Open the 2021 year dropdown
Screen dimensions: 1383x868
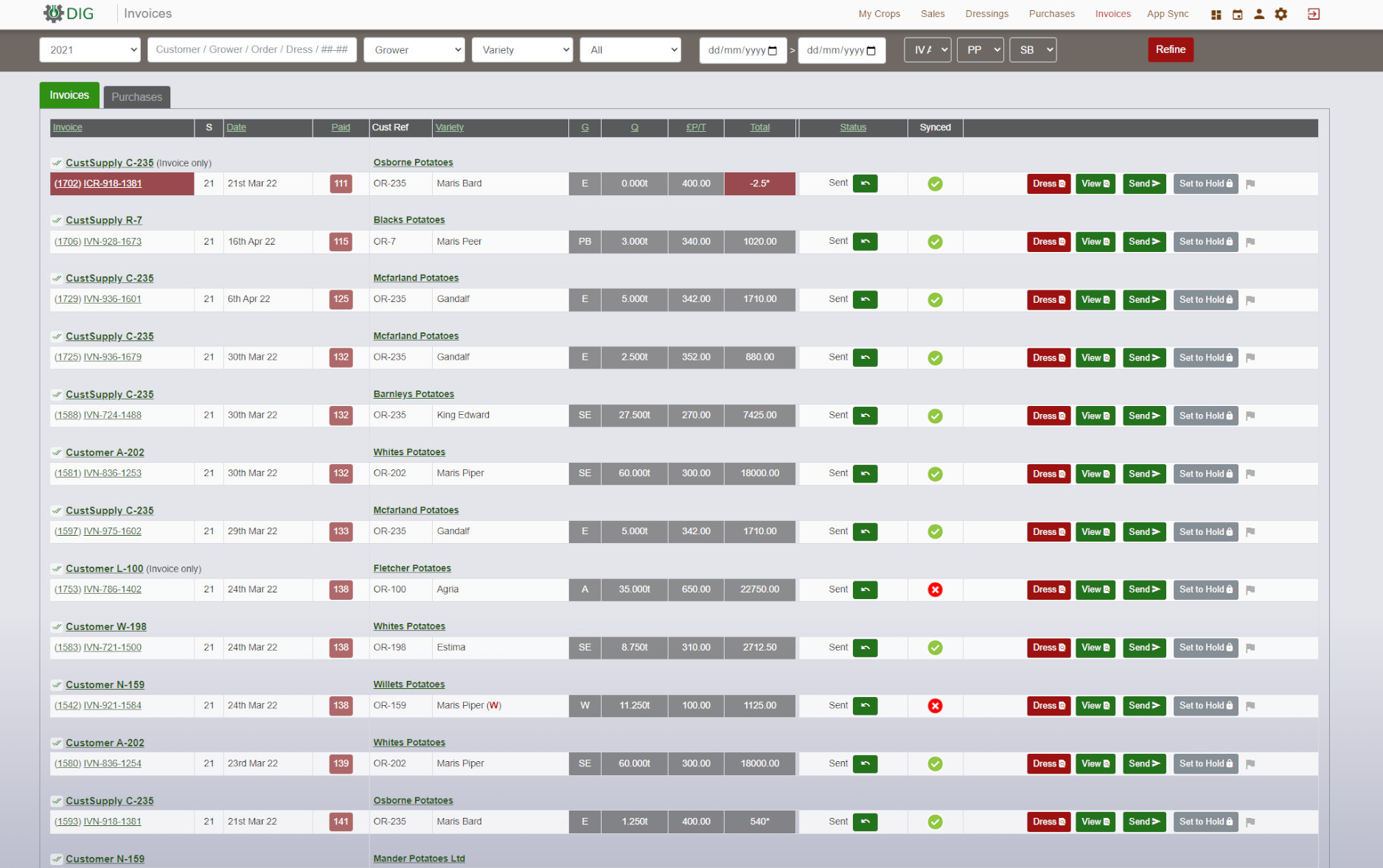coord(90,50)
